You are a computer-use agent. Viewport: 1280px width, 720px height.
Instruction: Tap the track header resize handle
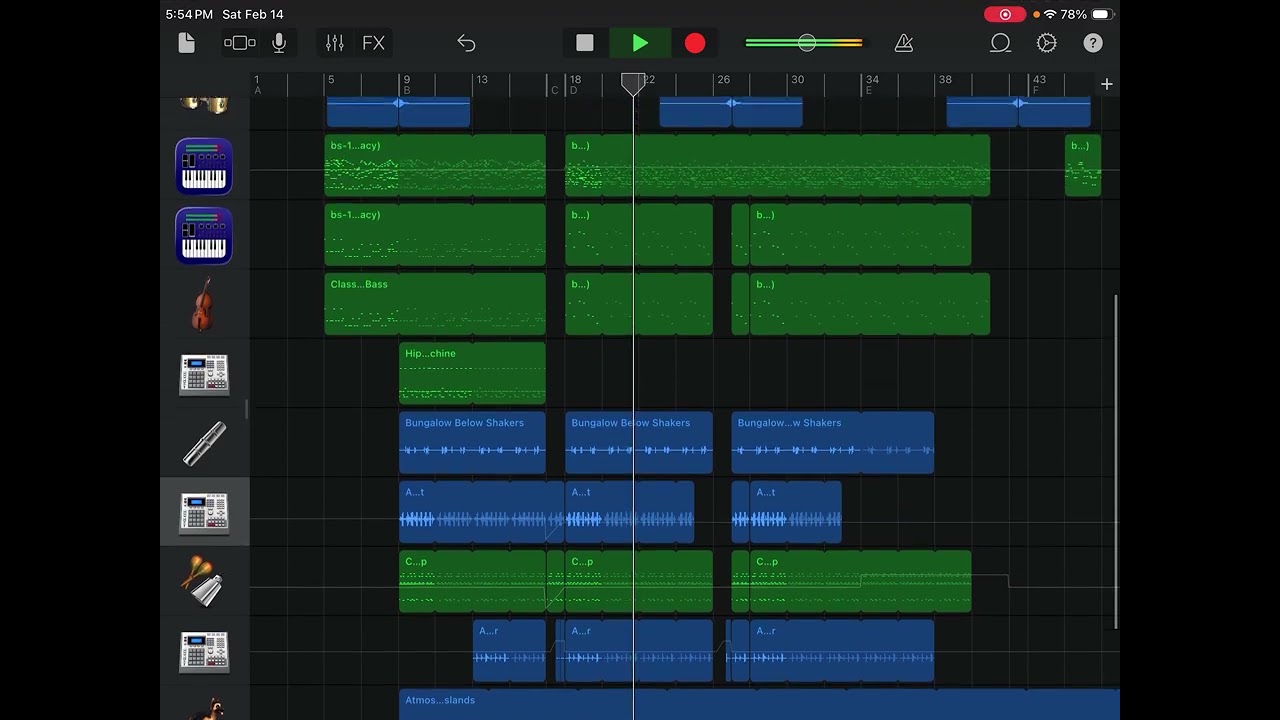click(x=246, y=409)
